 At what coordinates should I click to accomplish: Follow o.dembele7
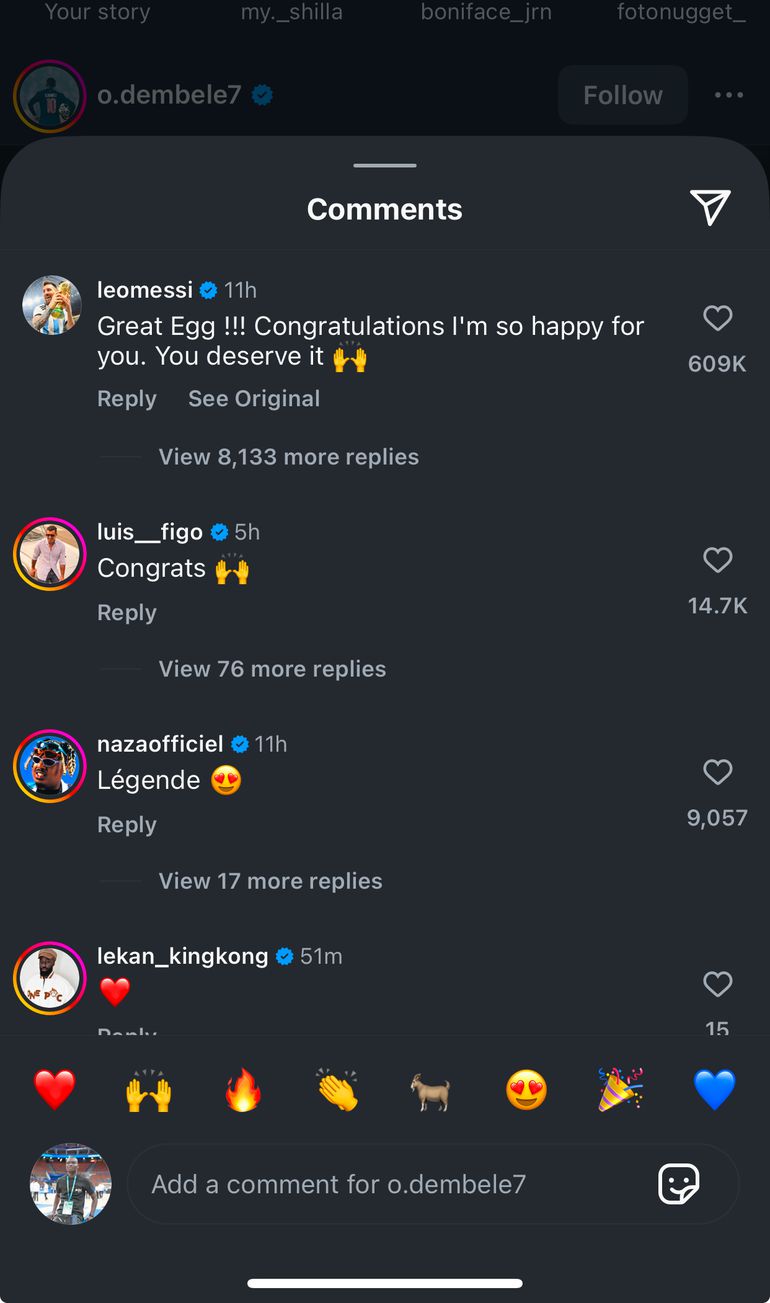click(622, 95)
